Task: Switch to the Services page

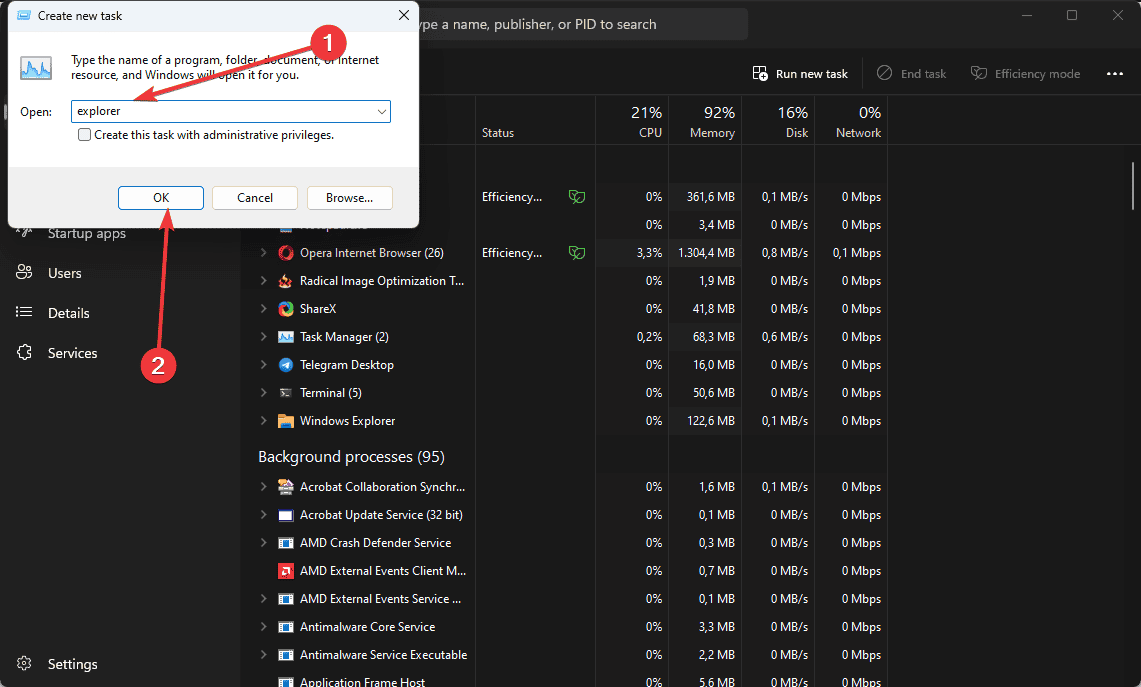Action: [72, 353]
